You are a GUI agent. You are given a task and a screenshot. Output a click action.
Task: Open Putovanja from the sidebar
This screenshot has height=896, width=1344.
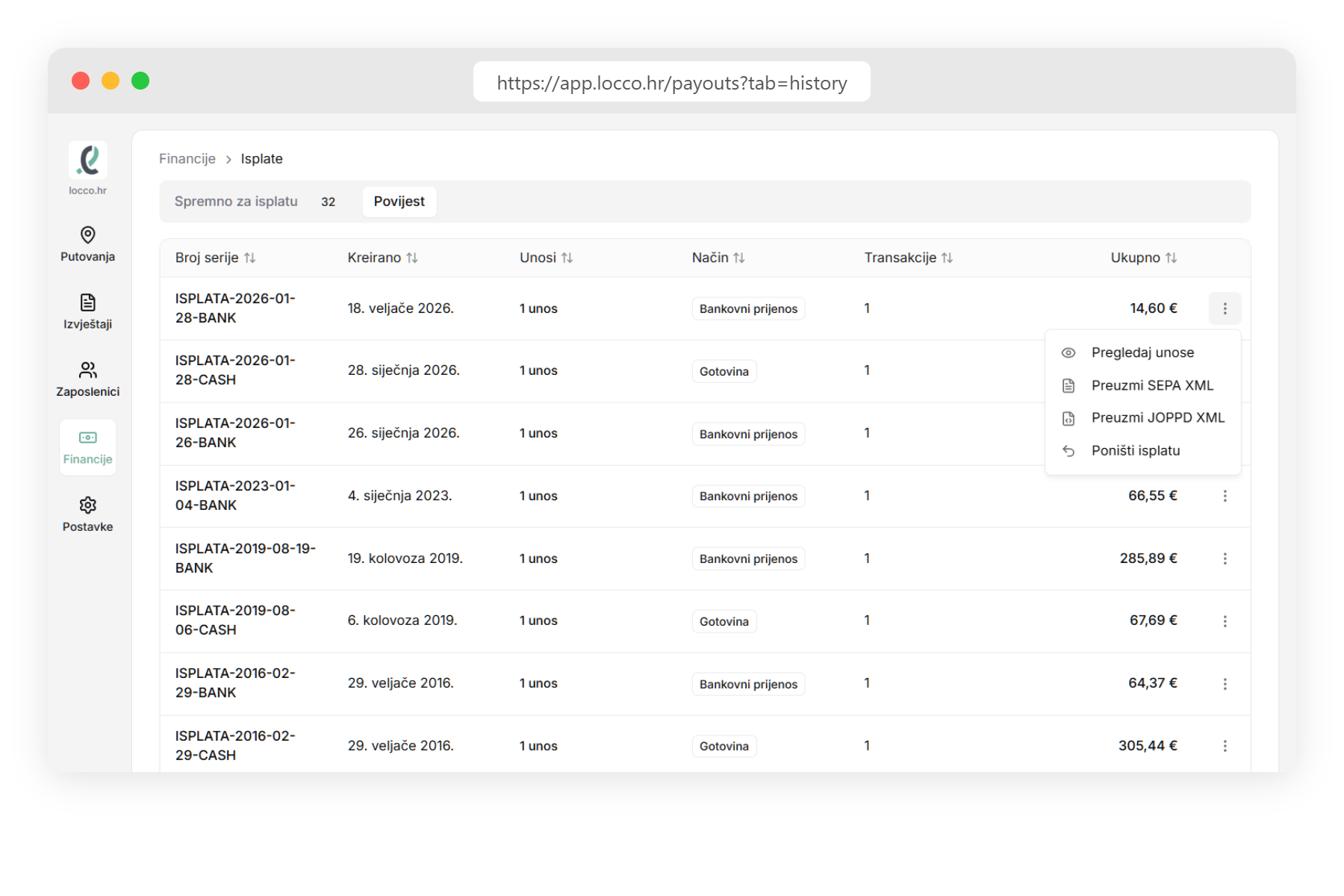tap(87, 244)
